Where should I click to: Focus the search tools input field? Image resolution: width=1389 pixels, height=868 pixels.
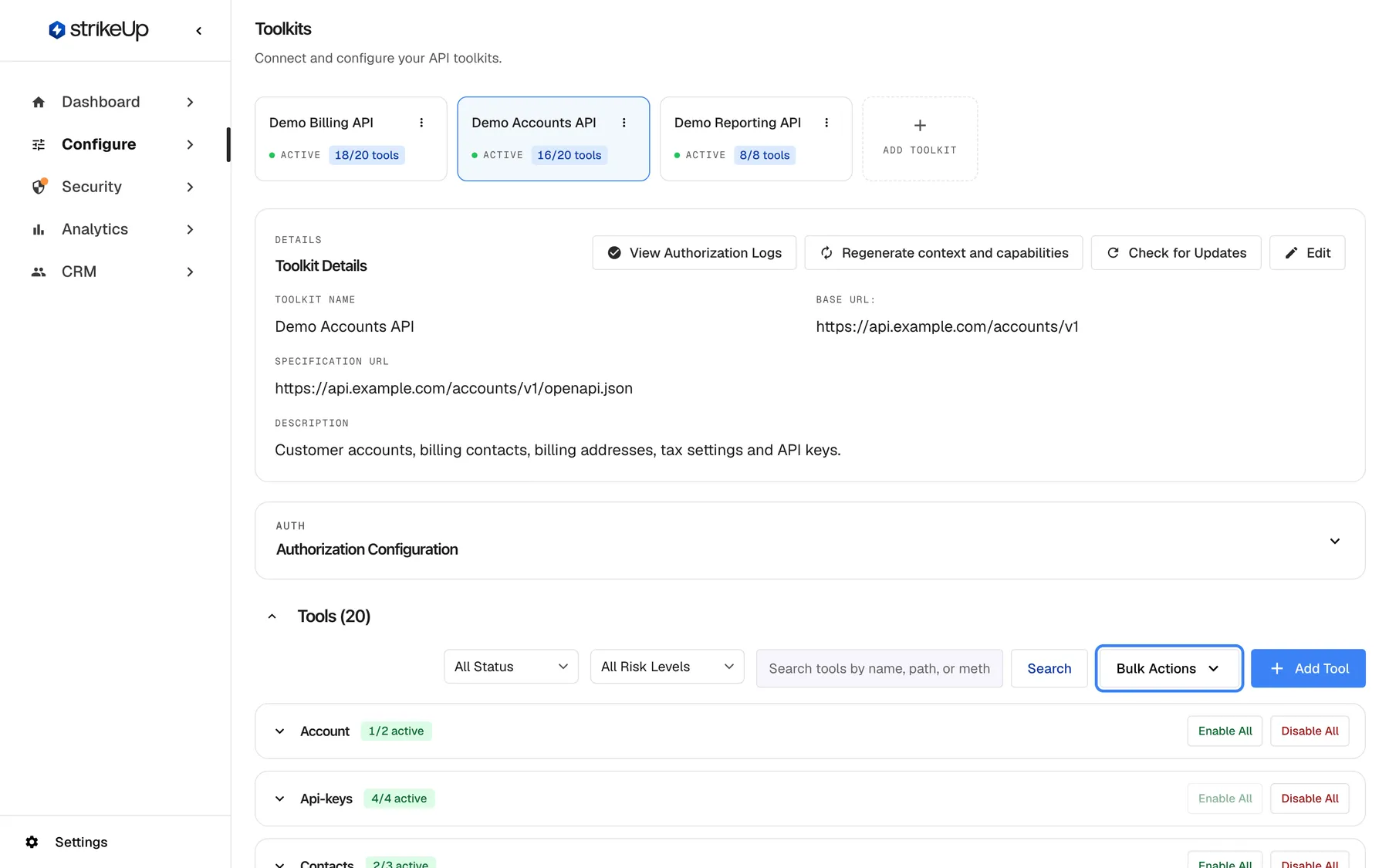(x=879, y=668)
